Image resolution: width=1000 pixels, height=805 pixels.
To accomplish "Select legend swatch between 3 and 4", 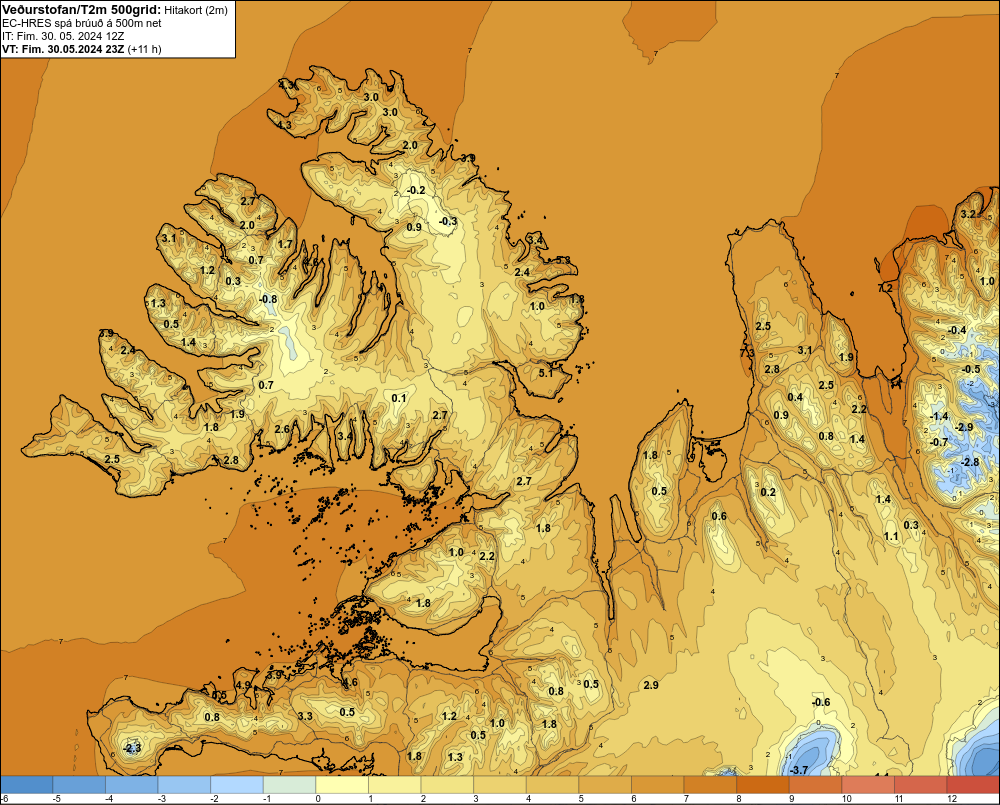I will pyautogui.click(x=501, y=785).
